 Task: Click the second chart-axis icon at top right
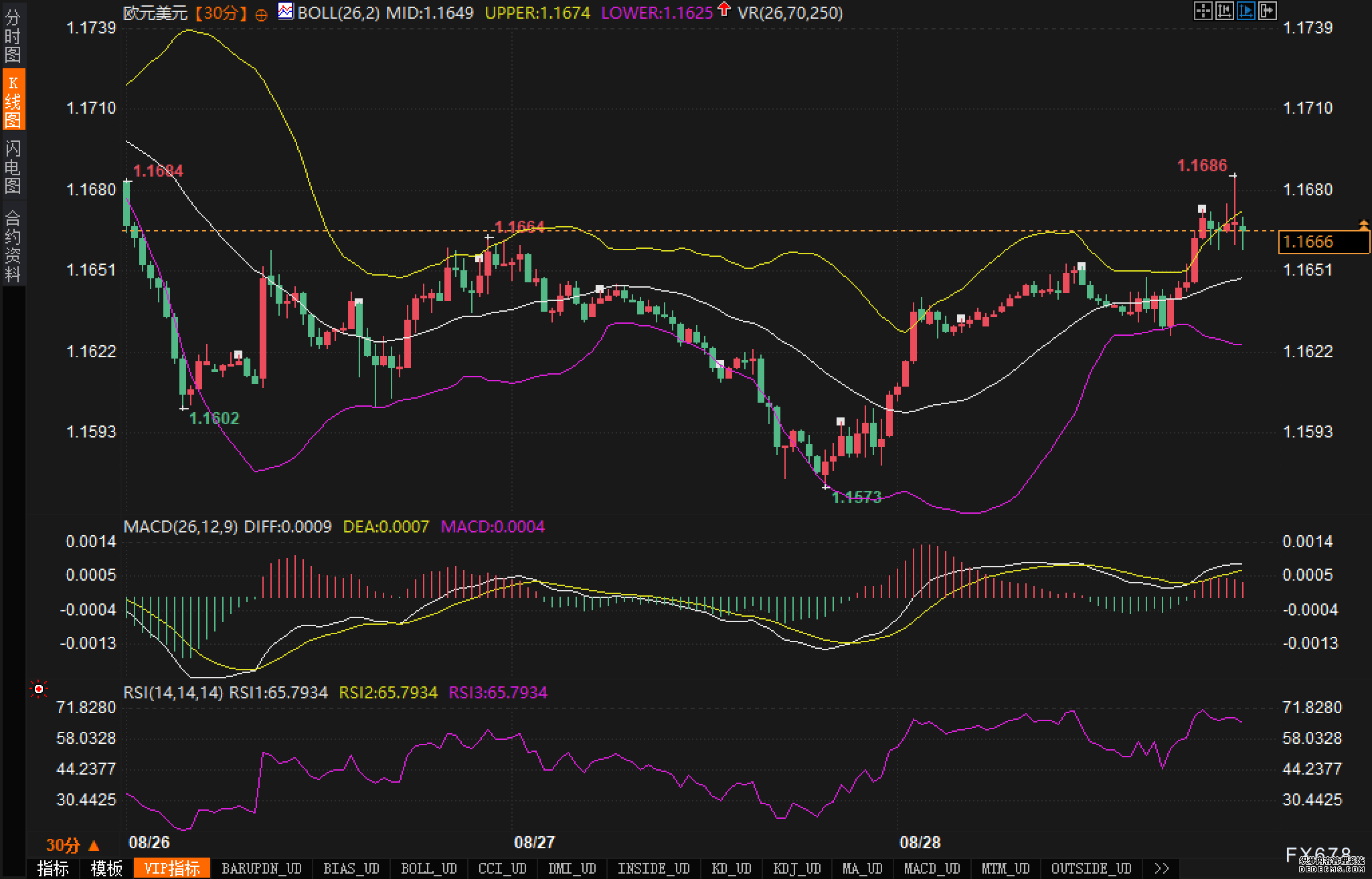point(1224,11)
